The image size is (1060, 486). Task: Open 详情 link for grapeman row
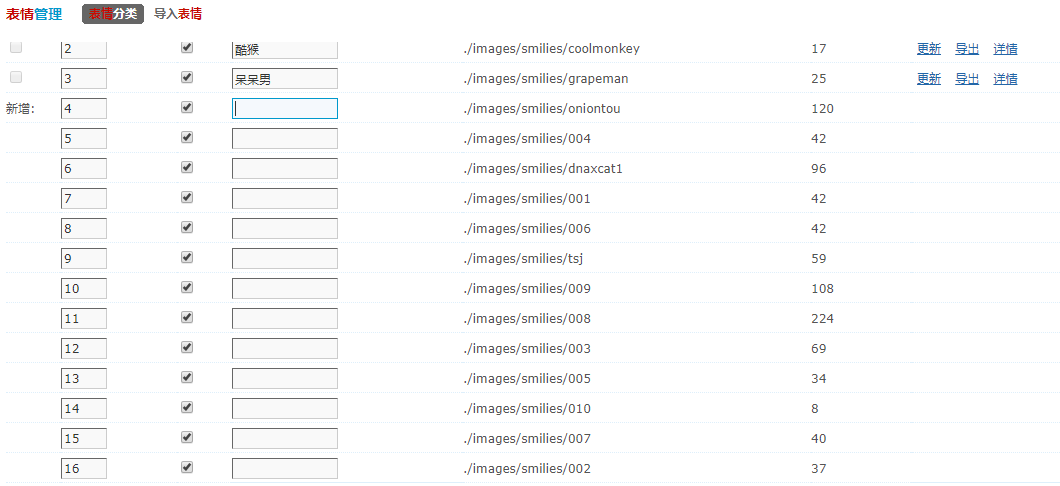click(1005, 78)
